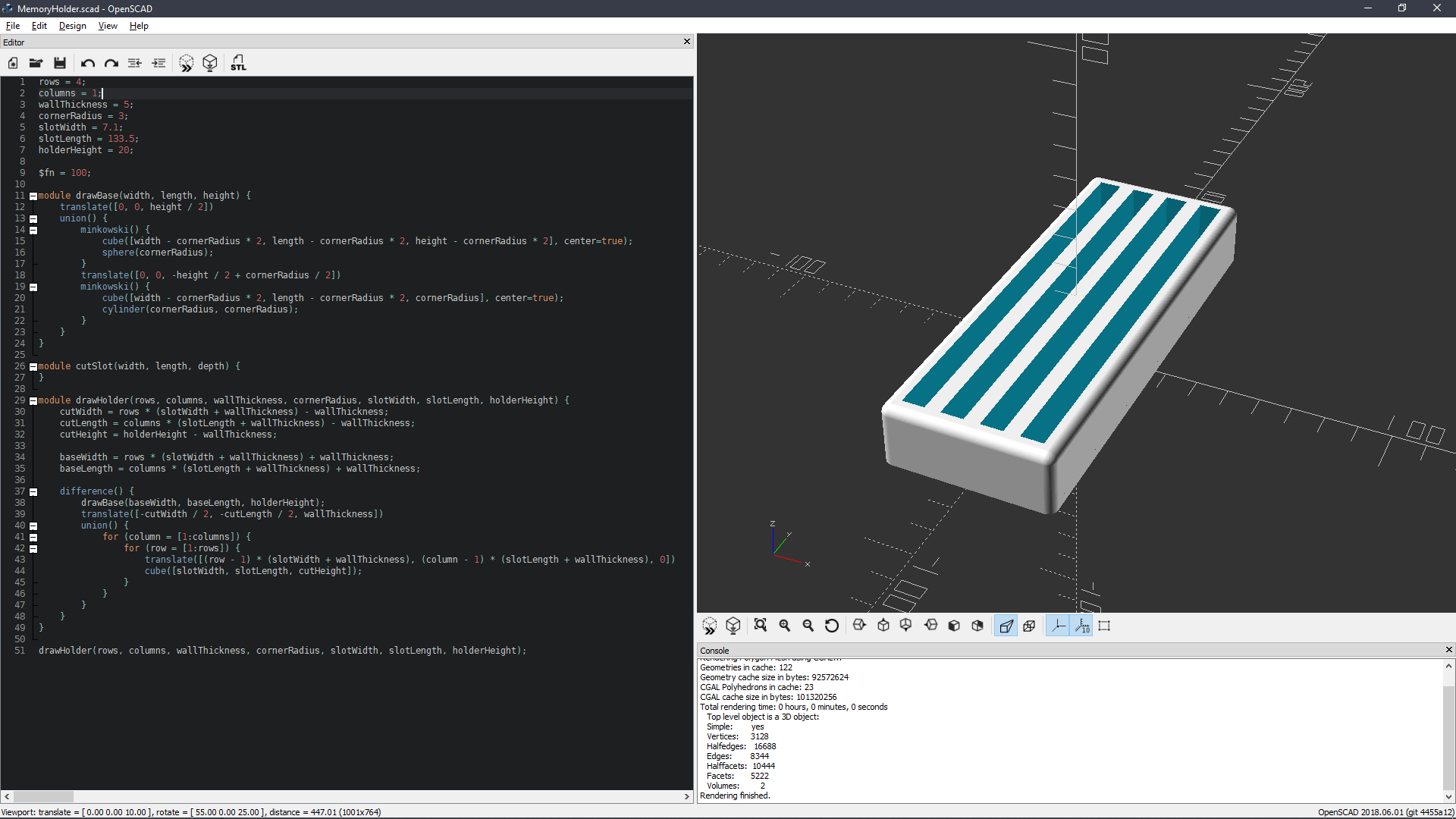This screenshot has width=1456, height=819.
Task: Collapse the drawHolder module fold marker
Action: click(33, 401)
